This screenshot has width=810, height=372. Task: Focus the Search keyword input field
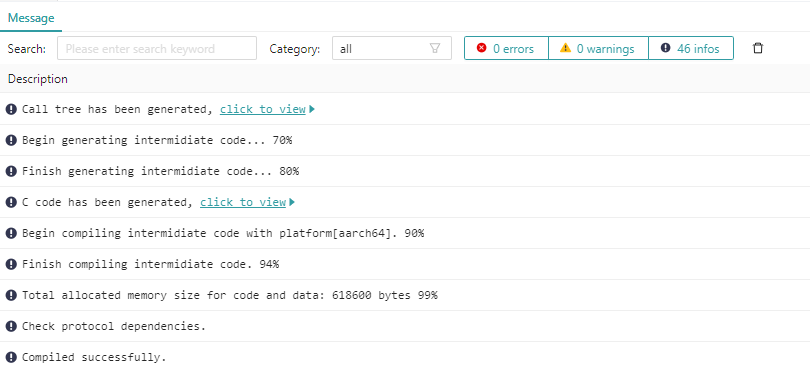(157, 48)
